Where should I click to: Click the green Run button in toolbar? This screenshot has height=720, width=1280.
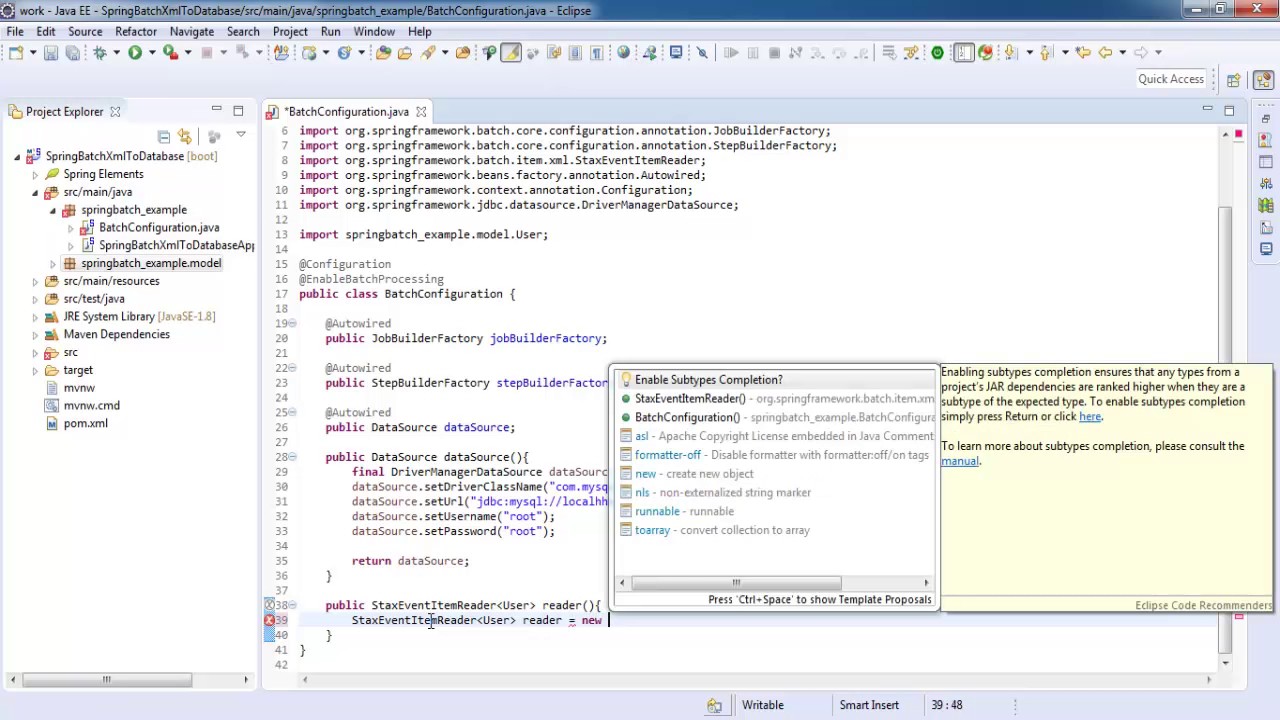134,53
